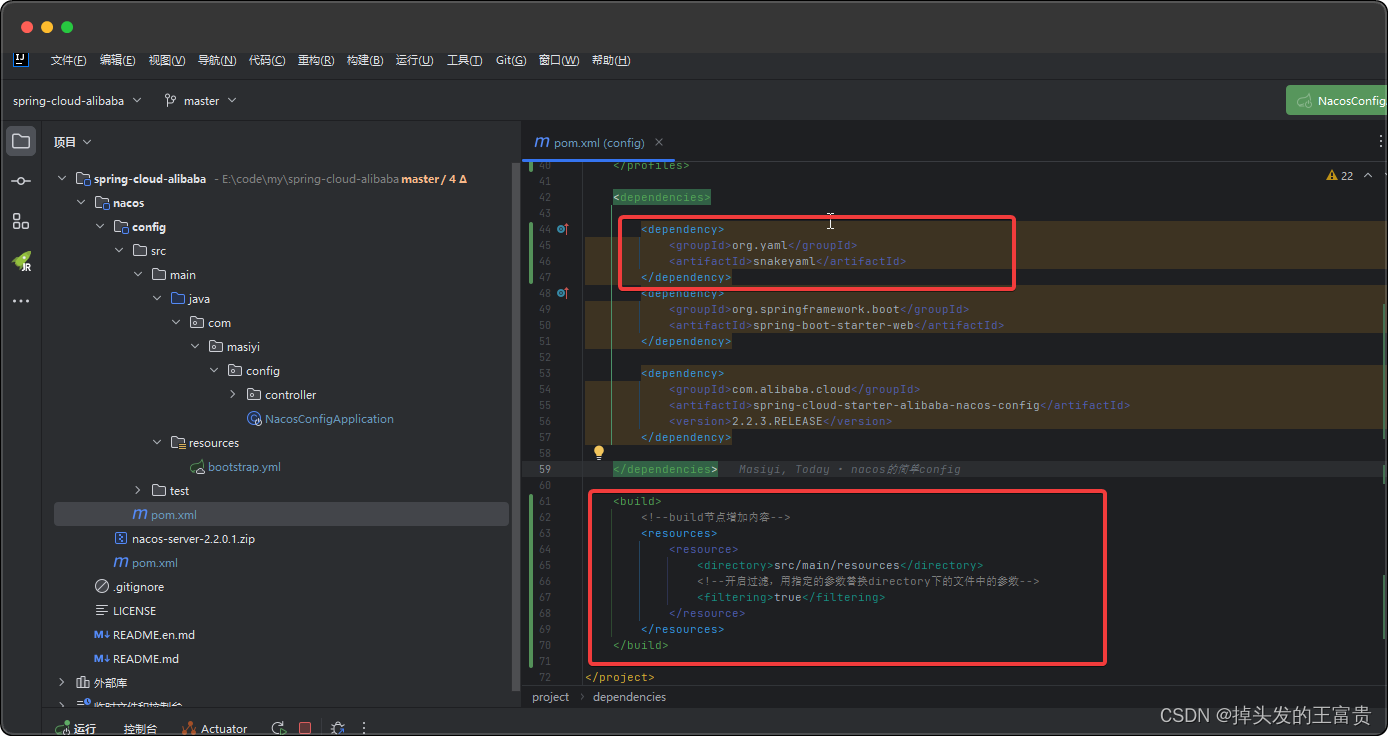
Task: Collapse the masiyi package chevron
Action: pos(195,347)
